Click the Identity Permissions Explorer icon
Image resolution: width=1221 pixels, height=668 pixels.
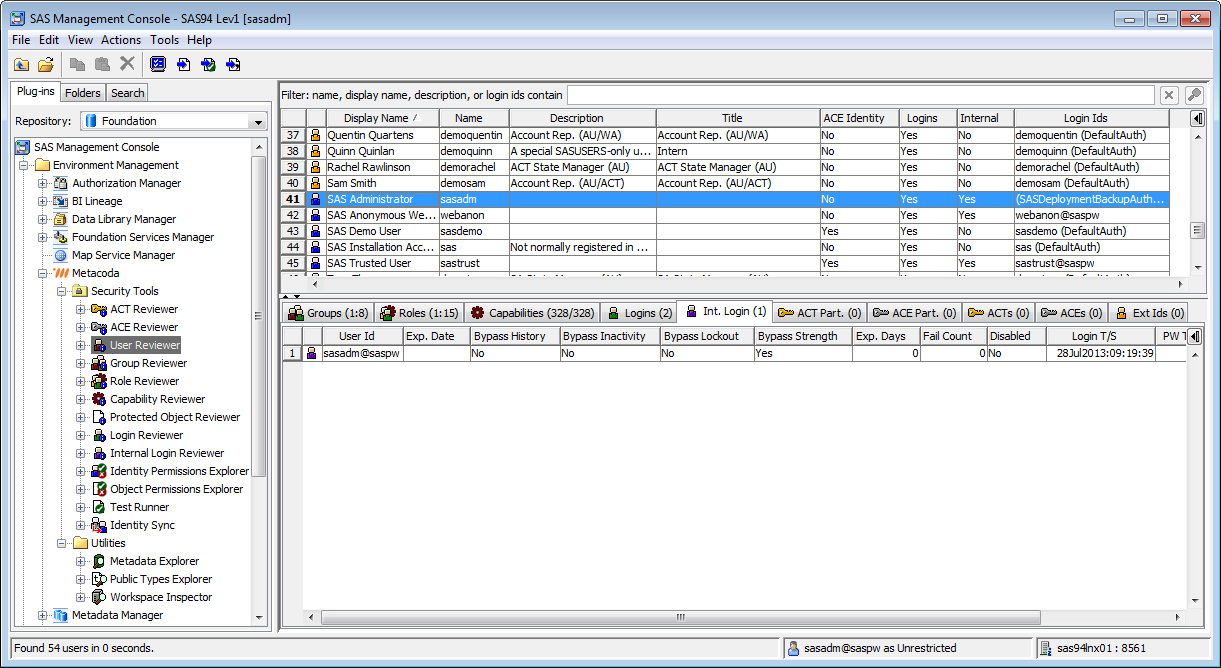click(98, 471)
